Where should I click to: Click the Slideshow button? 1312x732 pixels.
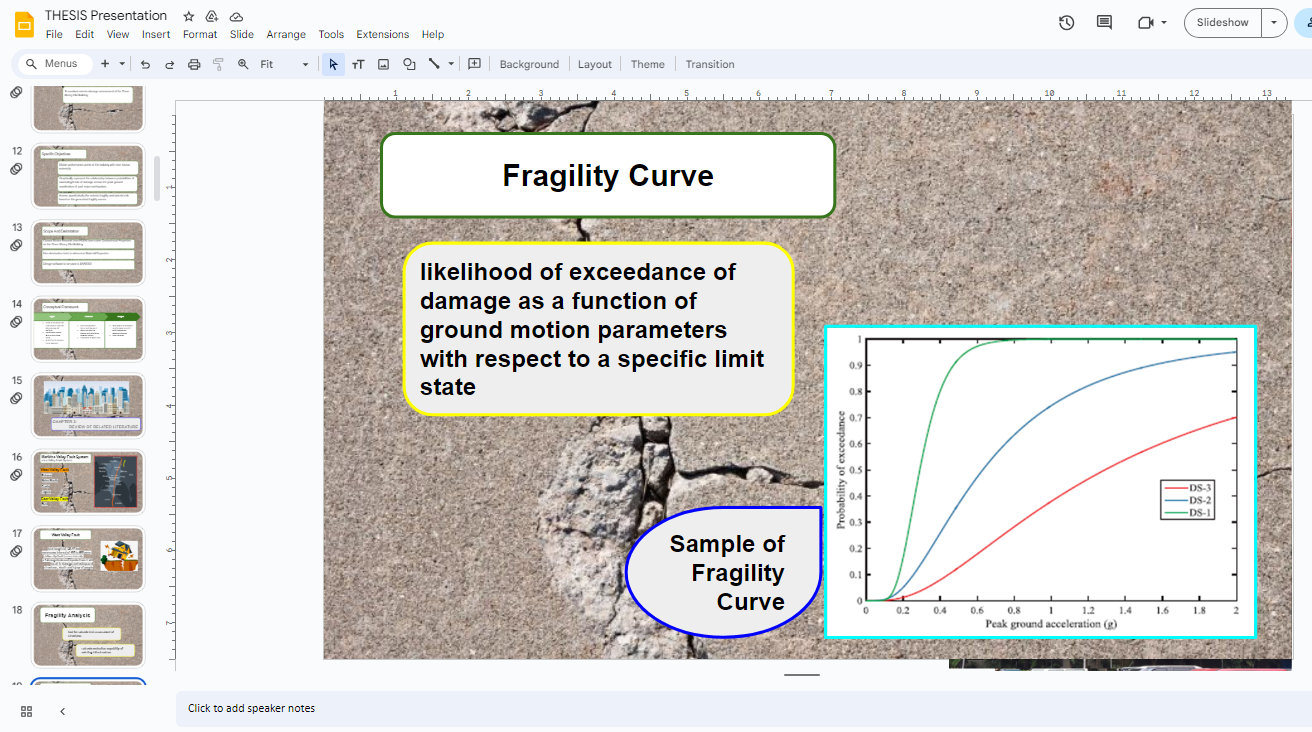[x=1222, y=22]
